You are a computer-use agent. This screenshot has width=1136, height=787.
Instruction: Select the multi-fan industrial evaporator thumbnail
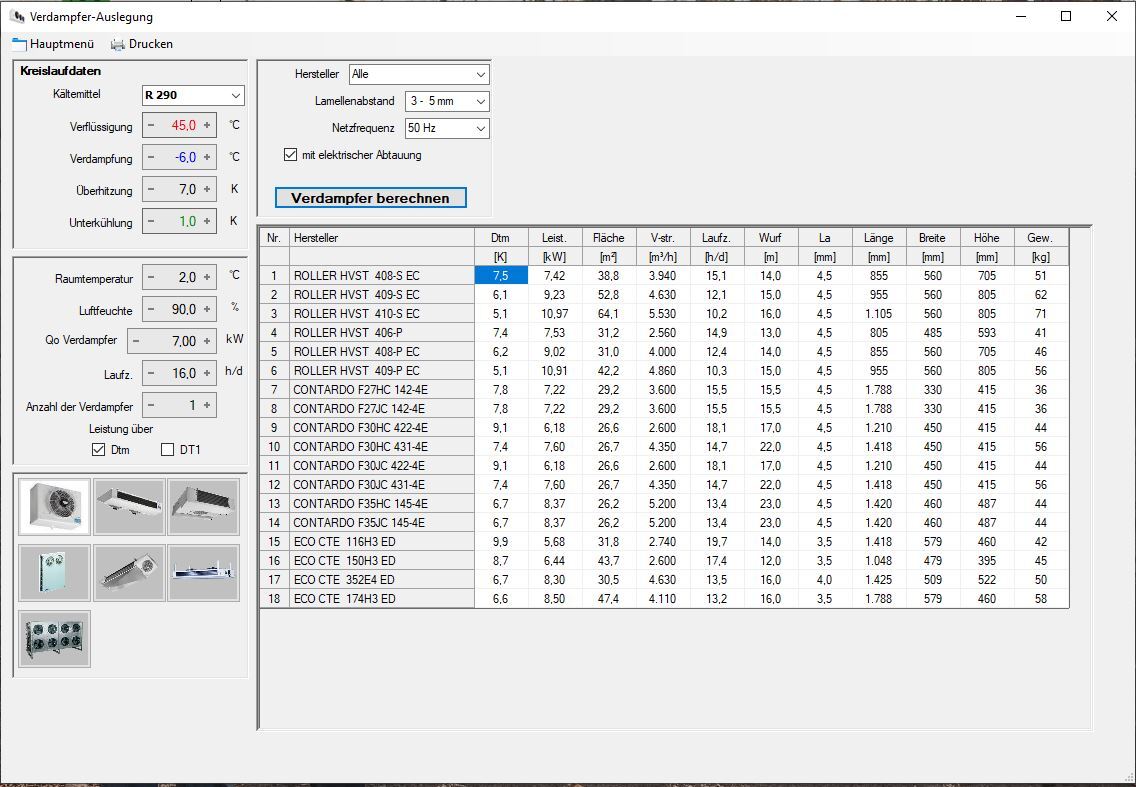(x=54, y=638)
